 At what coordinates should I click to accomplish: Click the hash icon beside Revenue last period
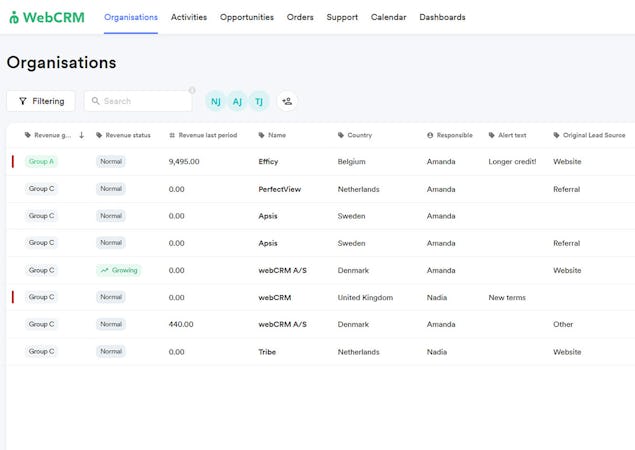(x=172, y=135)
